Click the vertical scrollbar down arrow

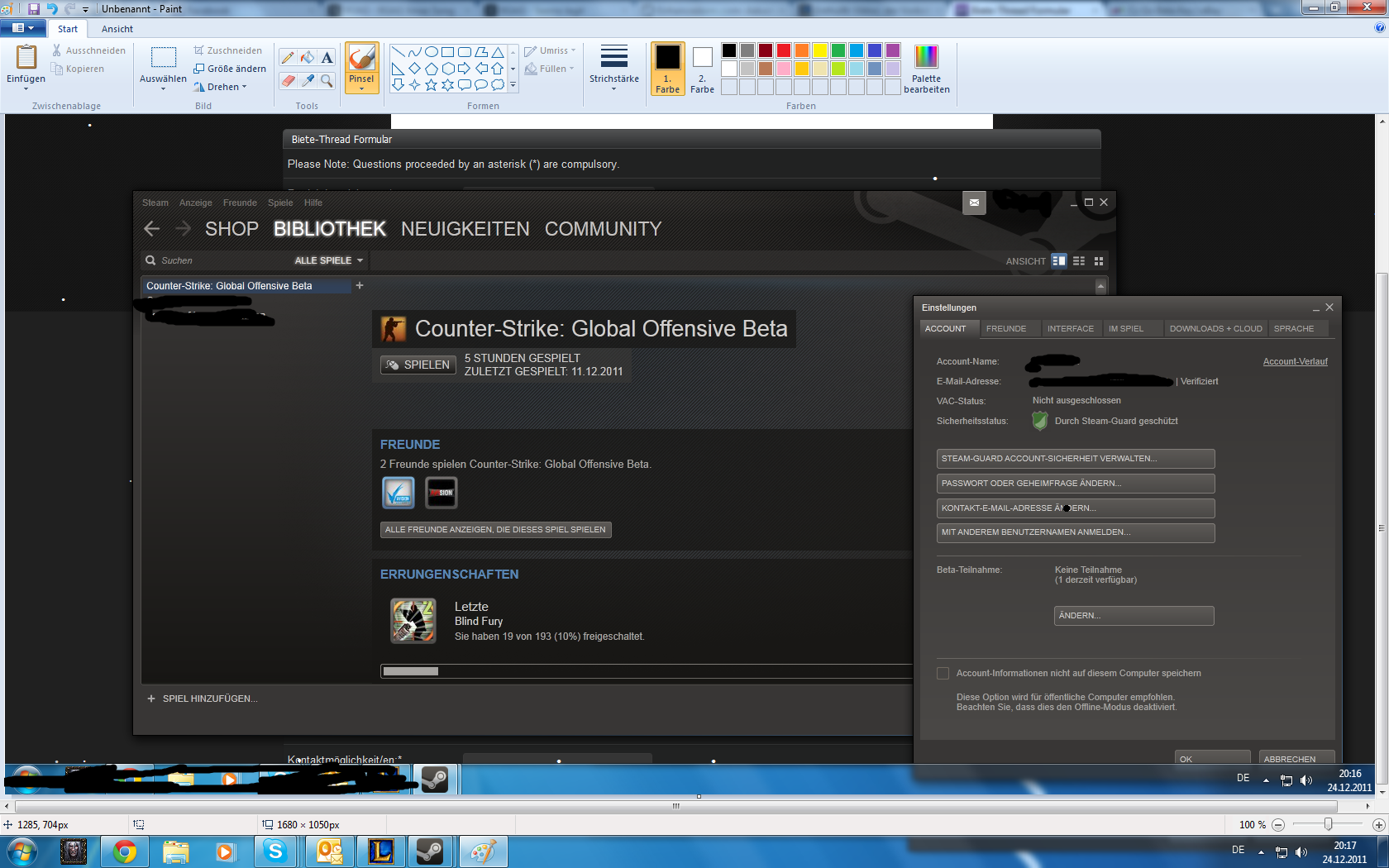click(x=1382, y=792)
